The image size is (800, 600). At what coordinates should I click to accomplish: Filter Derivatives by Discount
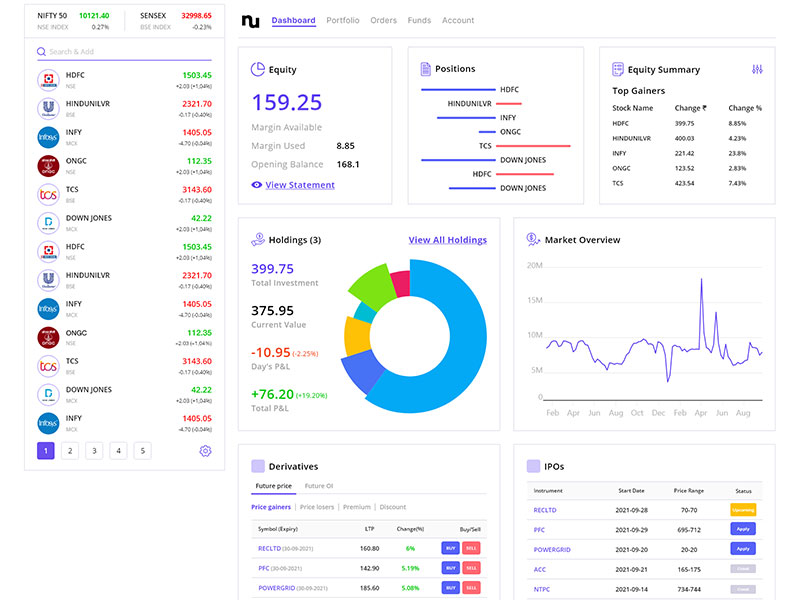click(x=393, y=507)
